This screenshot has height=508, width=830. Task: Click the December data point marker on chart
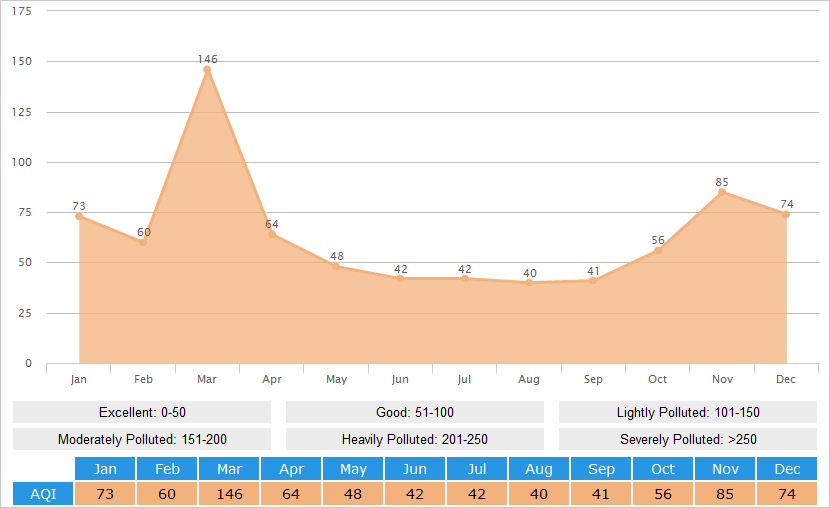point(786,214)
